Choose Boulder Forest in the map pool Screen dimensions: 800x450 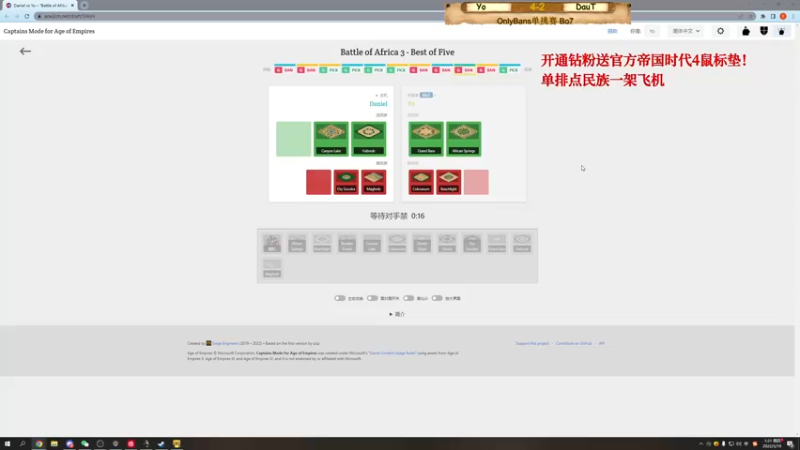click(x=347, y=243)
